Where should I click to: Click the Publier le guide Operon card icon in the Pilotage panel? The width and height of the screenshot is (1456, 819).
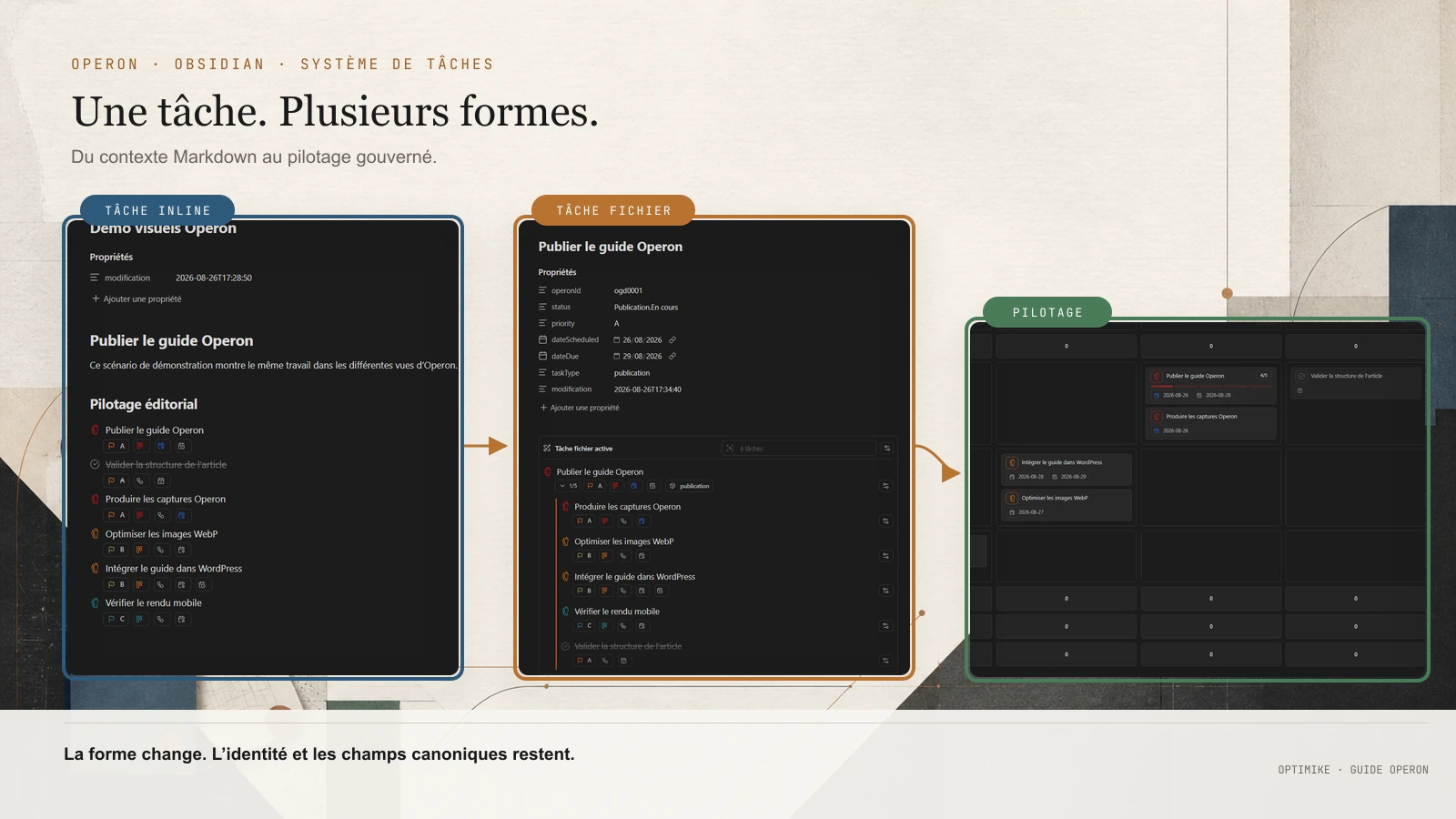pos(1158,376)
